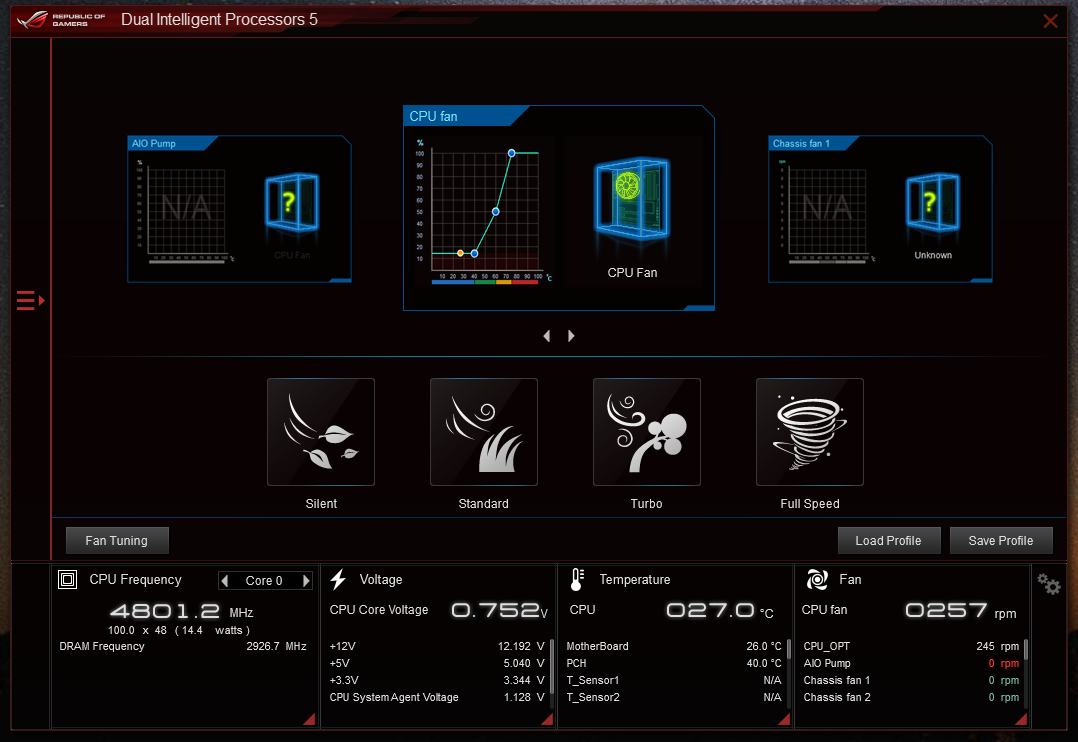Click the +3.3V voltage row
1078x742 pixels.
point(437,680)
